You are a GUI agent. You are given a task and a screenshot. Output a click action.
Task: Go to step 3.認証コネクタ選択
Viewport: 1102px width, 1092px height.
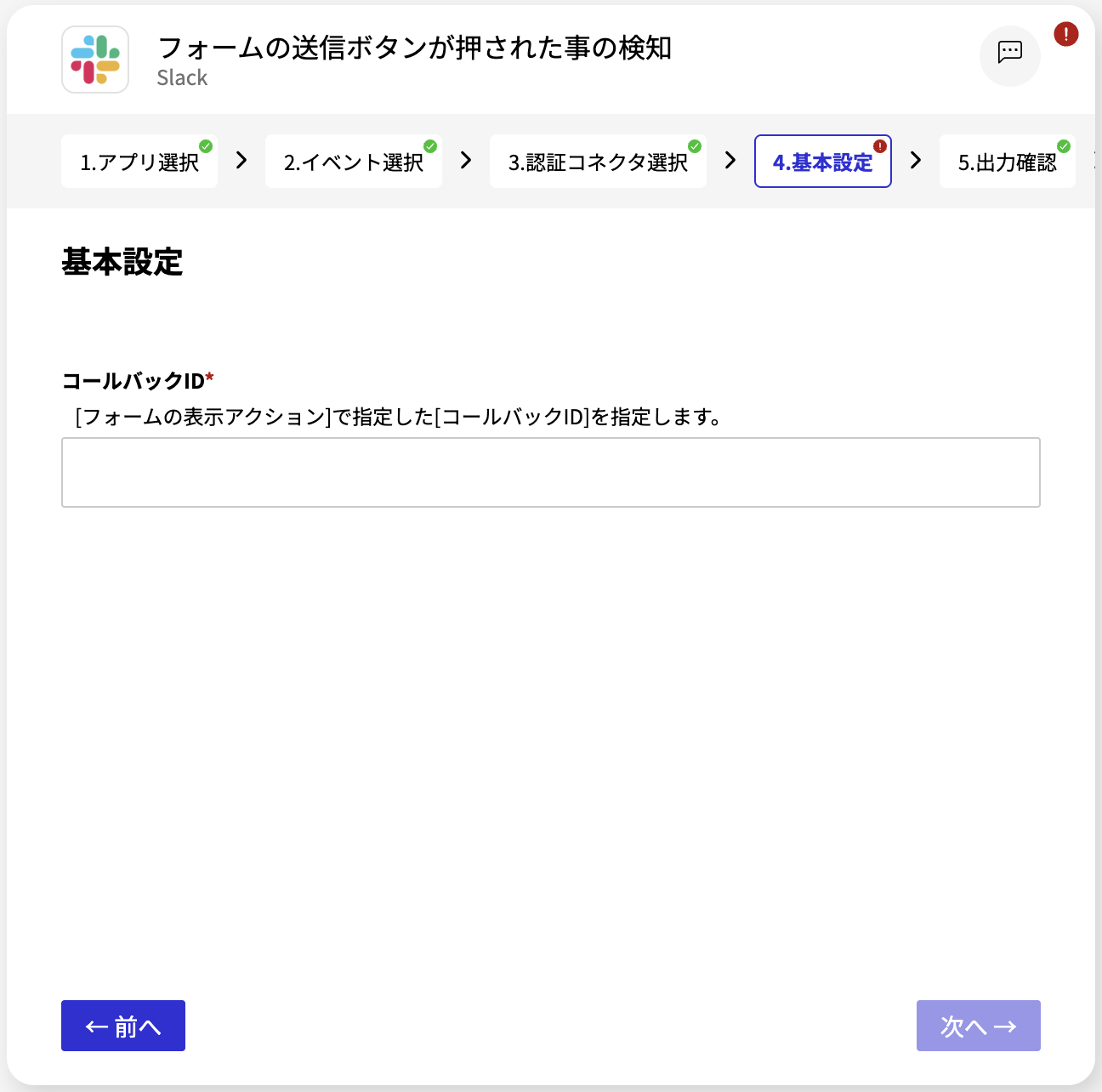pyautogui.click(x=598, y=162)
